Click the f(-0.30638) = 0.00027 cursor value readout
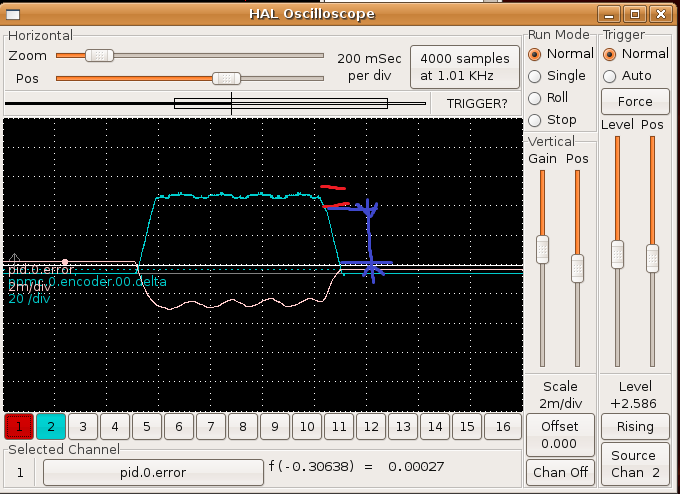Screen dimensions: 680x494 [356, 467]
